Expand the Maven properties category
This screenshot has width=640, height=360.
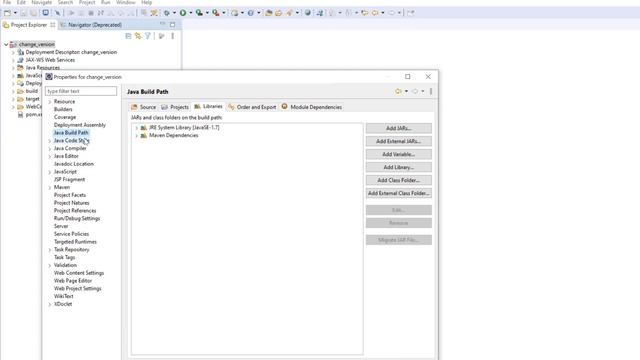click(x=50, y=187)
